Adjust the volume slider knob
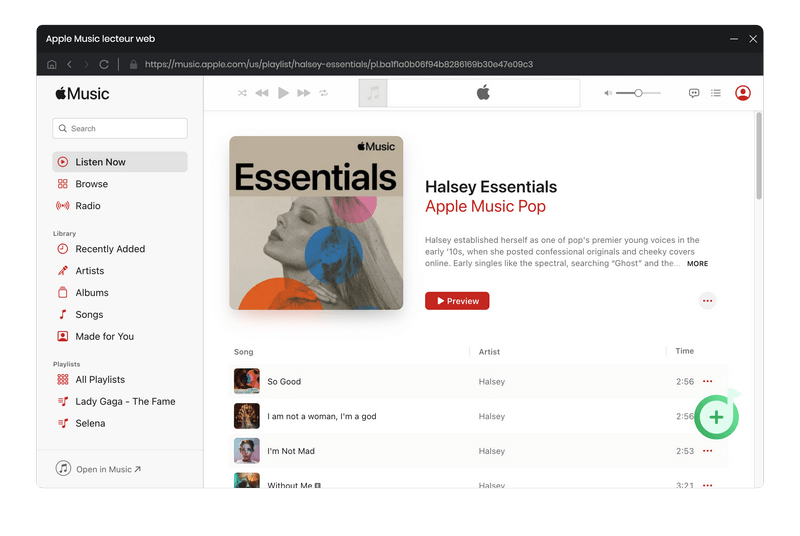Viewport: 800px width, 536px height. (x=638, y=93)
